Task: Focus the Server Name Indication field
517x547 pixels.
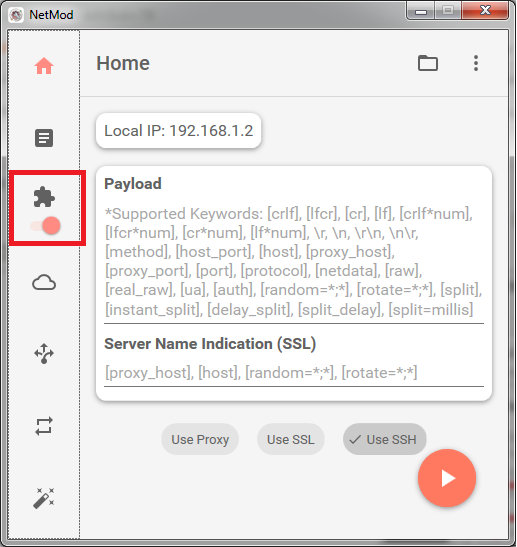Action: [294, 373]
